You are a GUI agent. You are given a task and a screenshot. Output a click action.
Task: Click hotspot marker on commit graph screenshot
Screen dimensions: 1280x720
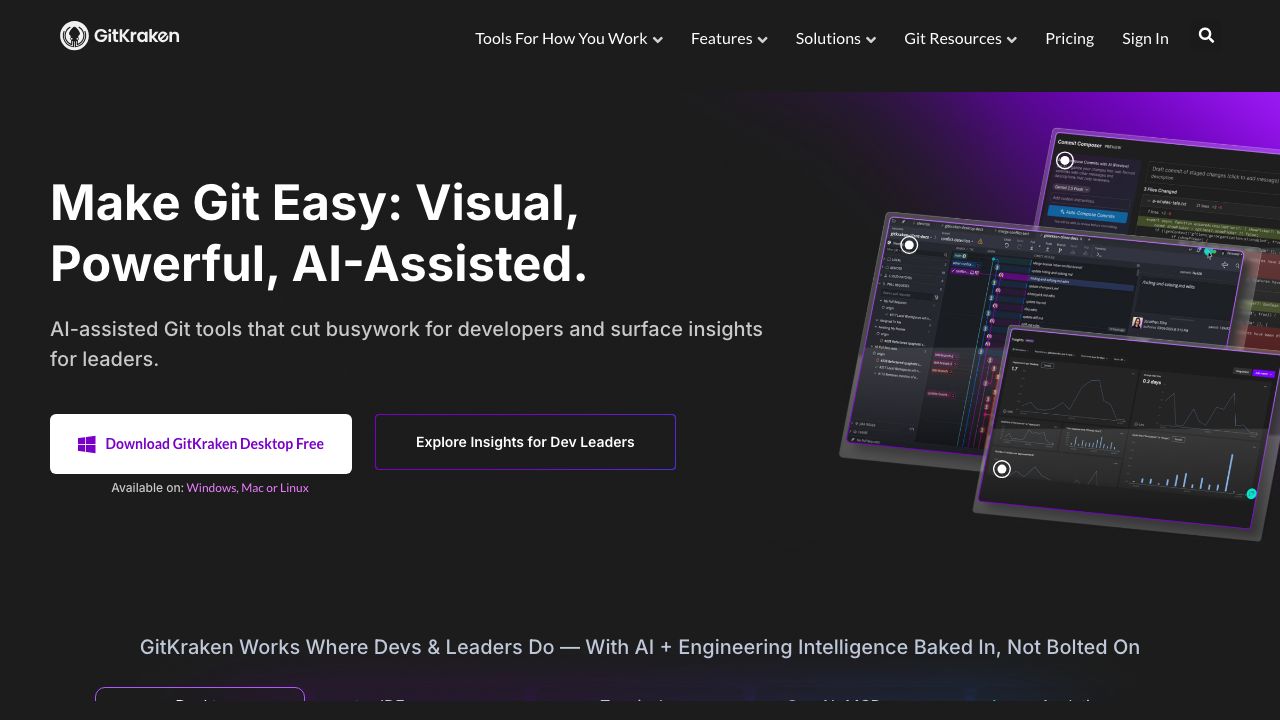909,245
